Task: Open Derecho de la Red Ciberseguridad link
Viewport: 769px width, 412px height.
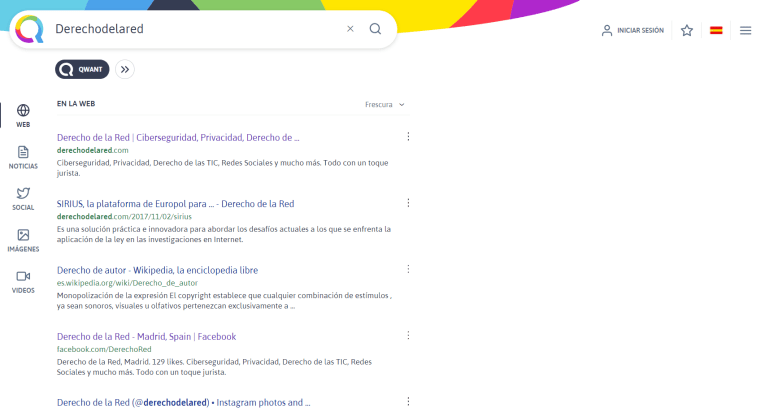Action: [x=178, y=138]
